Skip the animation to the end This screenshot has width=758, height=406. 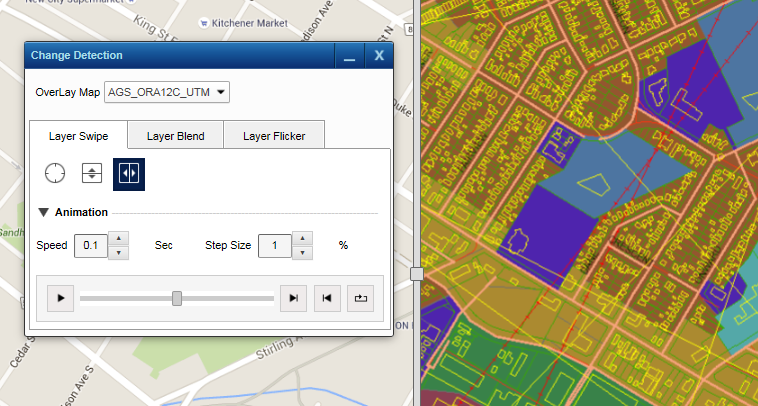(293, 298)
